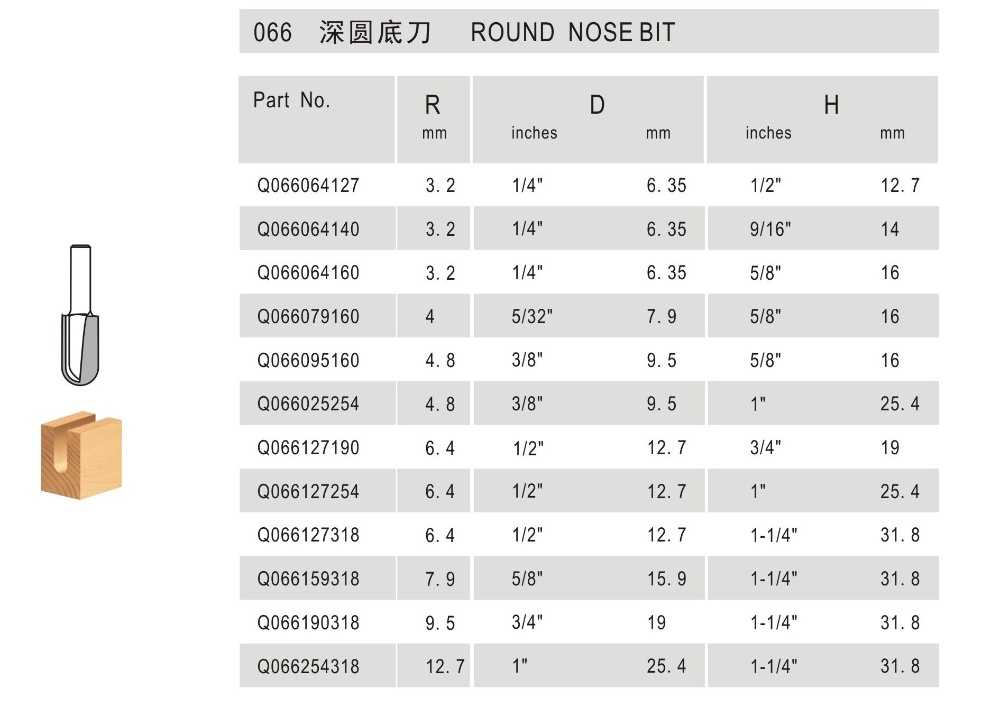Select part number Q066025254
1000x716 pixels.
pos(308,405)
